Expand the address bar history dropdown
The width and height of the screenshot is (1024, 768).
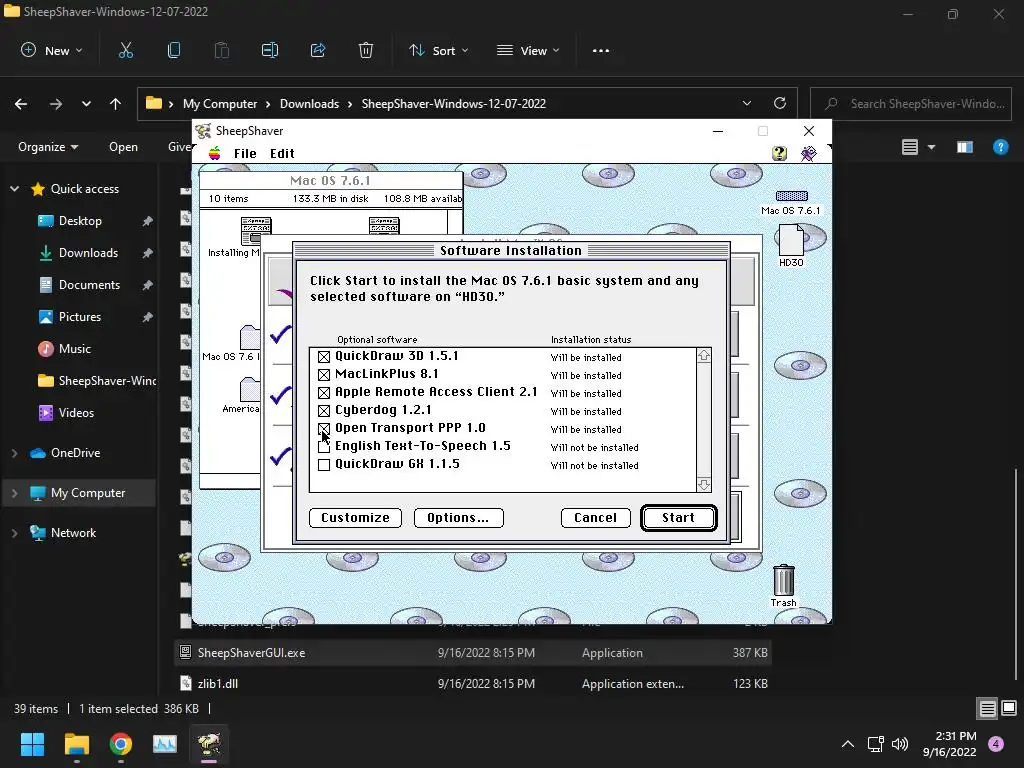click(747, 103)
